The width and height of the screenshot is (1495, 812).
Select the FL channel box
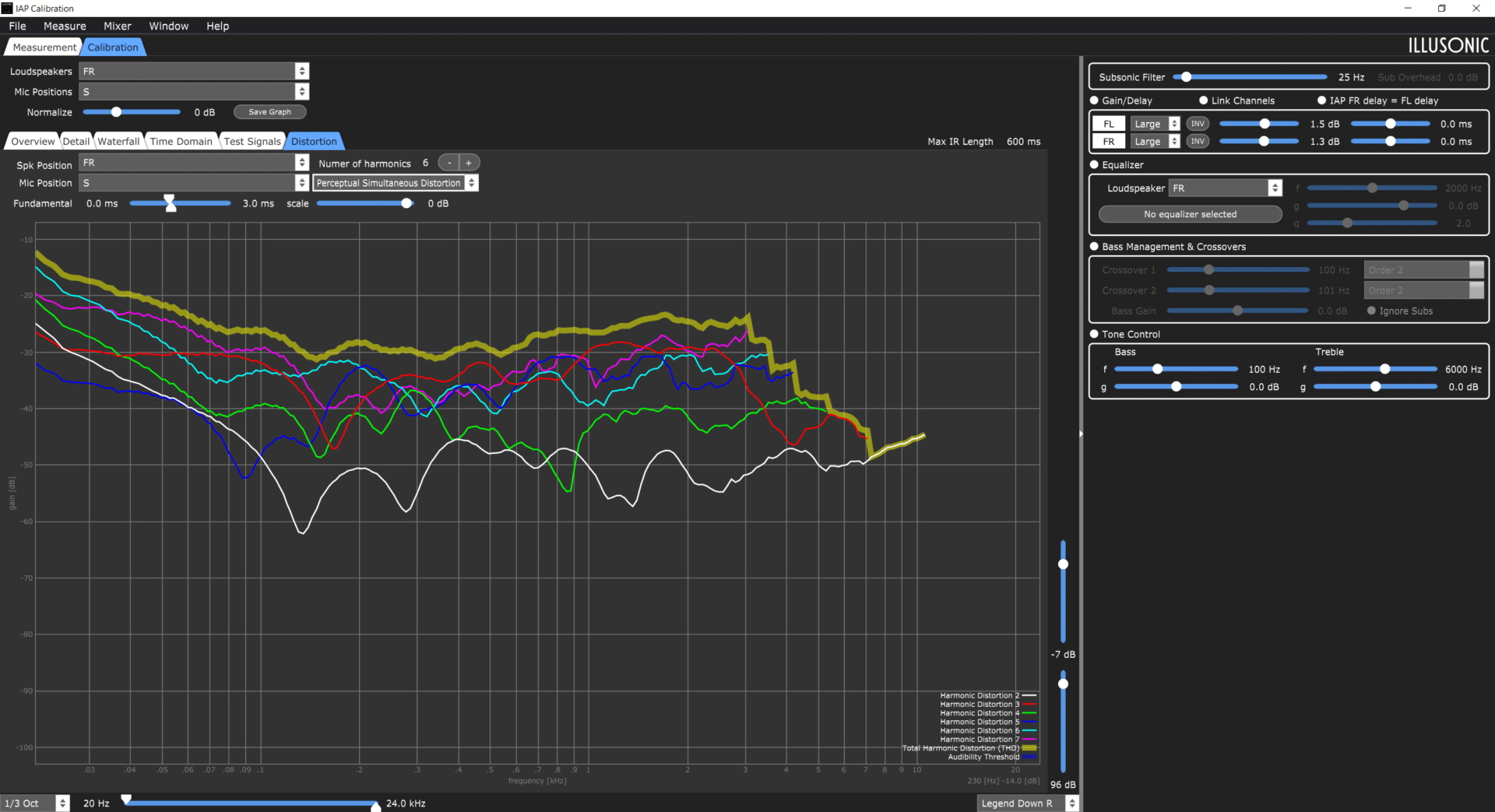[x=1108, y=124]
